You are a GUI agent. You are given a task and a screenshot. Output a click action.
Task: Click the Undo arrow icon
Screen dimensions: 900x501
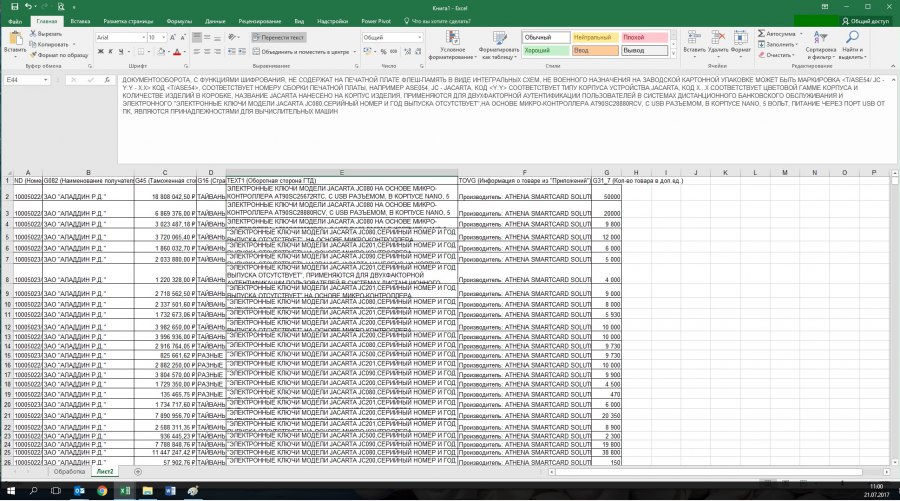coord(28,7)
